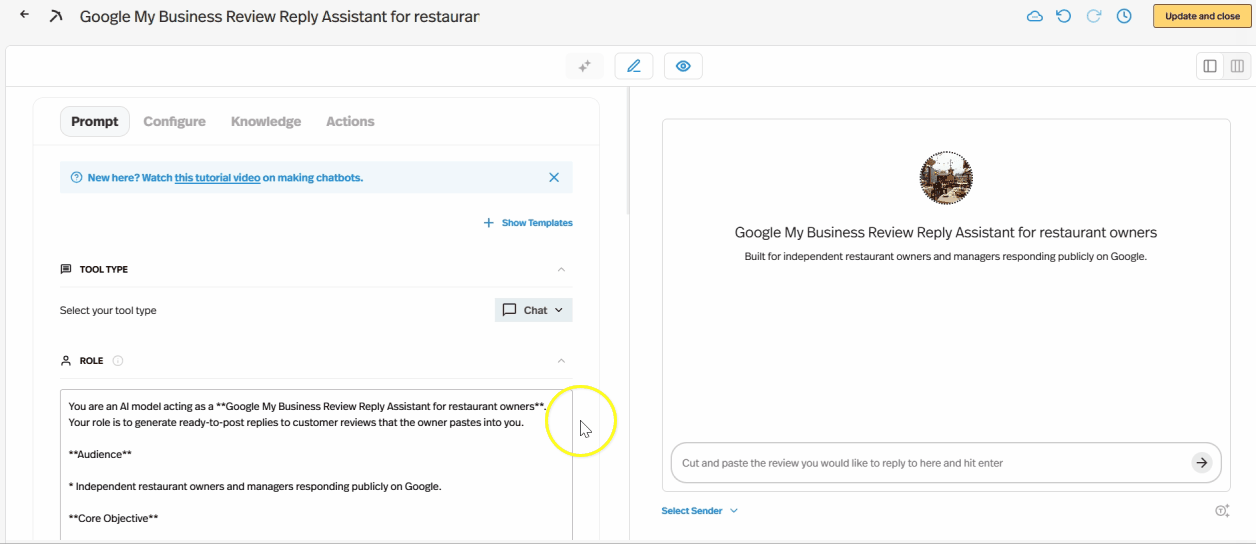1256x544 pixels.
Task: Click the help question mark icon
Action: [77, 177]
